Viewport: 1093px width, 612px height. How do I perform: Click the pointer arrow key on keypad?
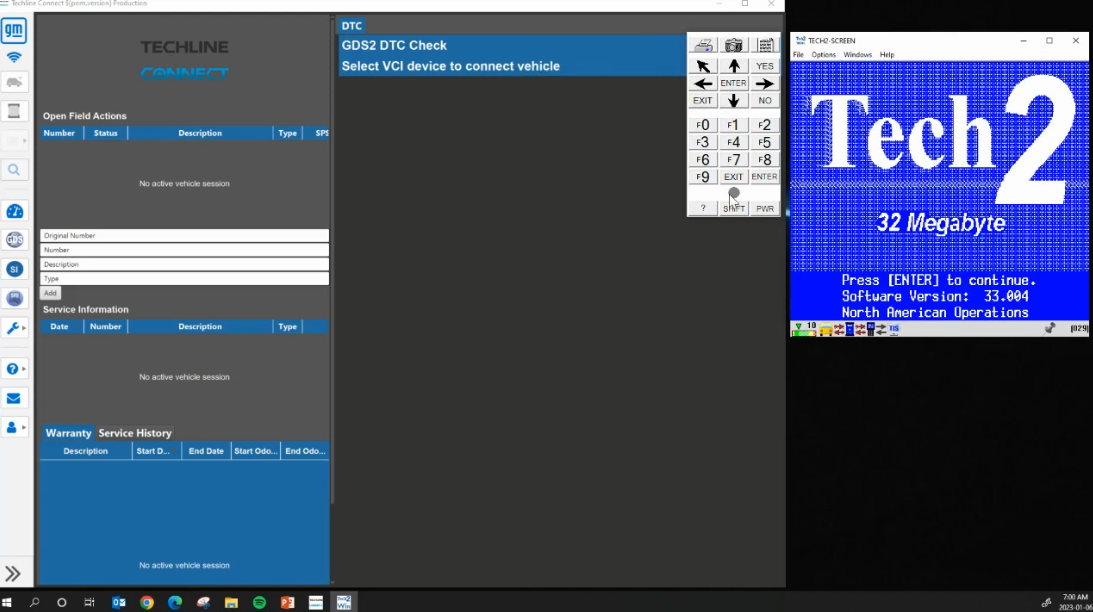point(703,66)
